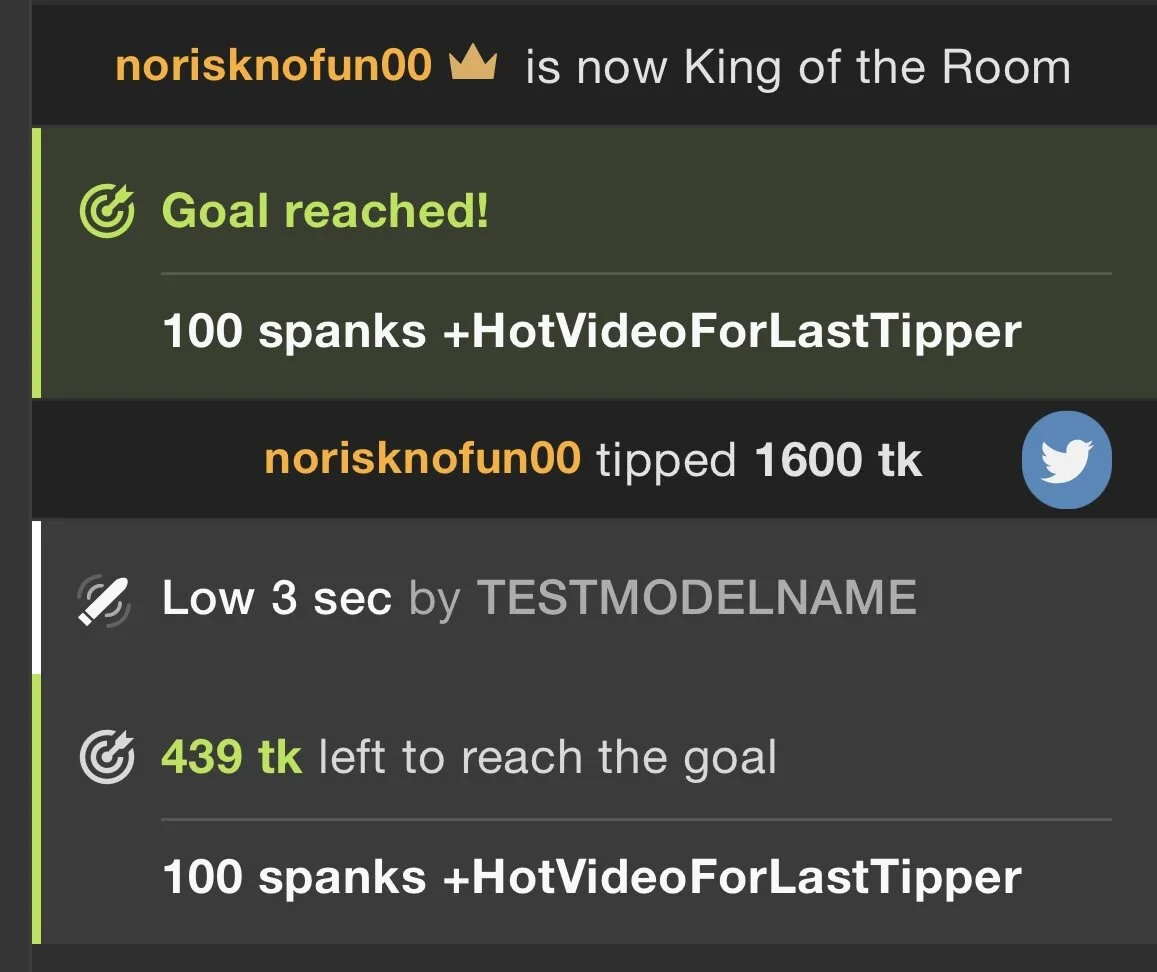Click the green "439 tk" remaining amount
This screenshot has width=1157, height=972.
[x=231, y=757]
